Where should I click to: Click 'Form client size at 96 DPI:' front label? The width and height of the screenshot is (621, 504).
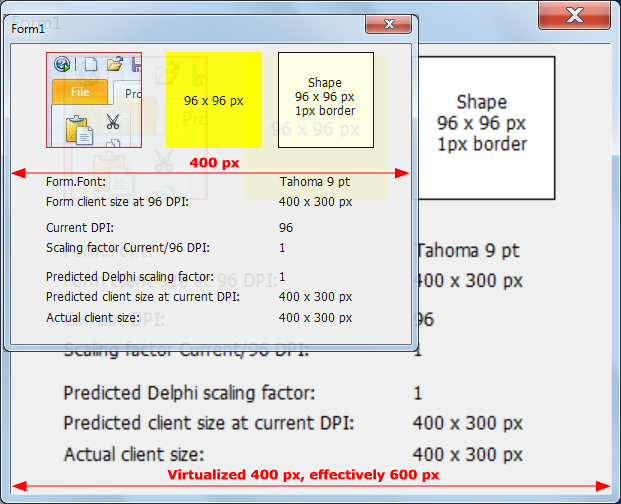[117, 202]
